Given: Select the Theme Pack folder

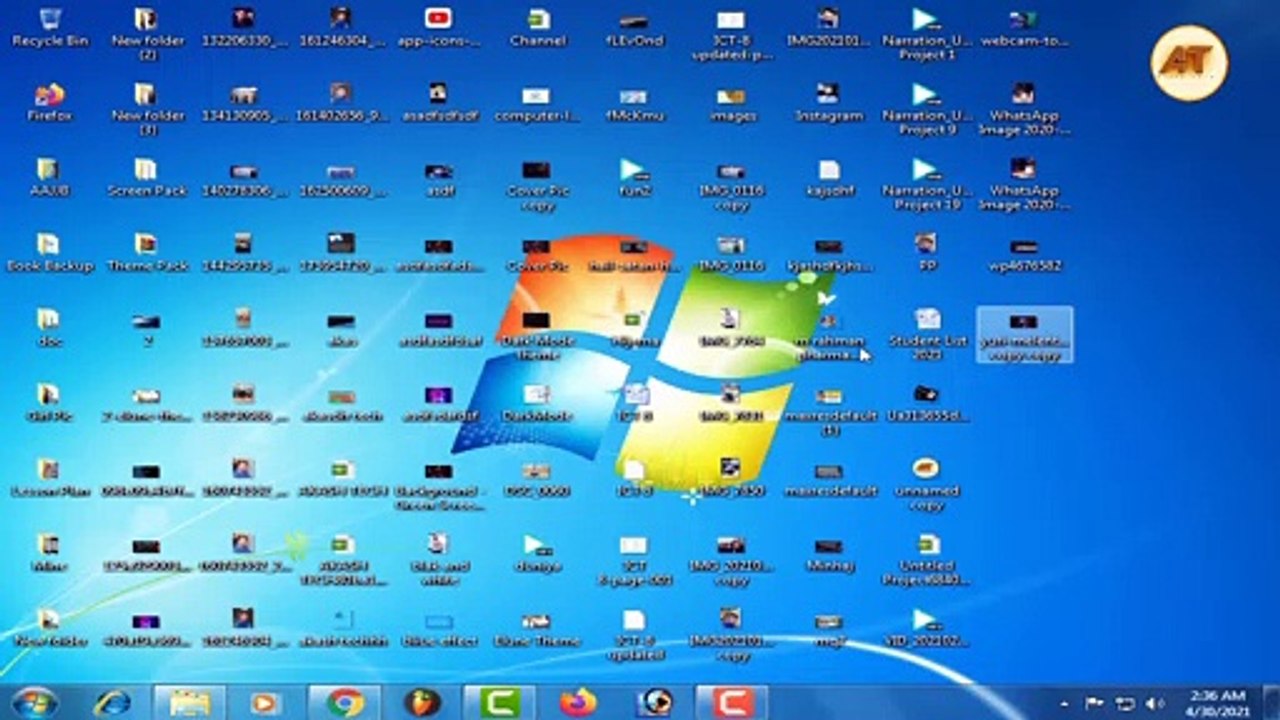Looking at the screenshot, I should [147, 252].
